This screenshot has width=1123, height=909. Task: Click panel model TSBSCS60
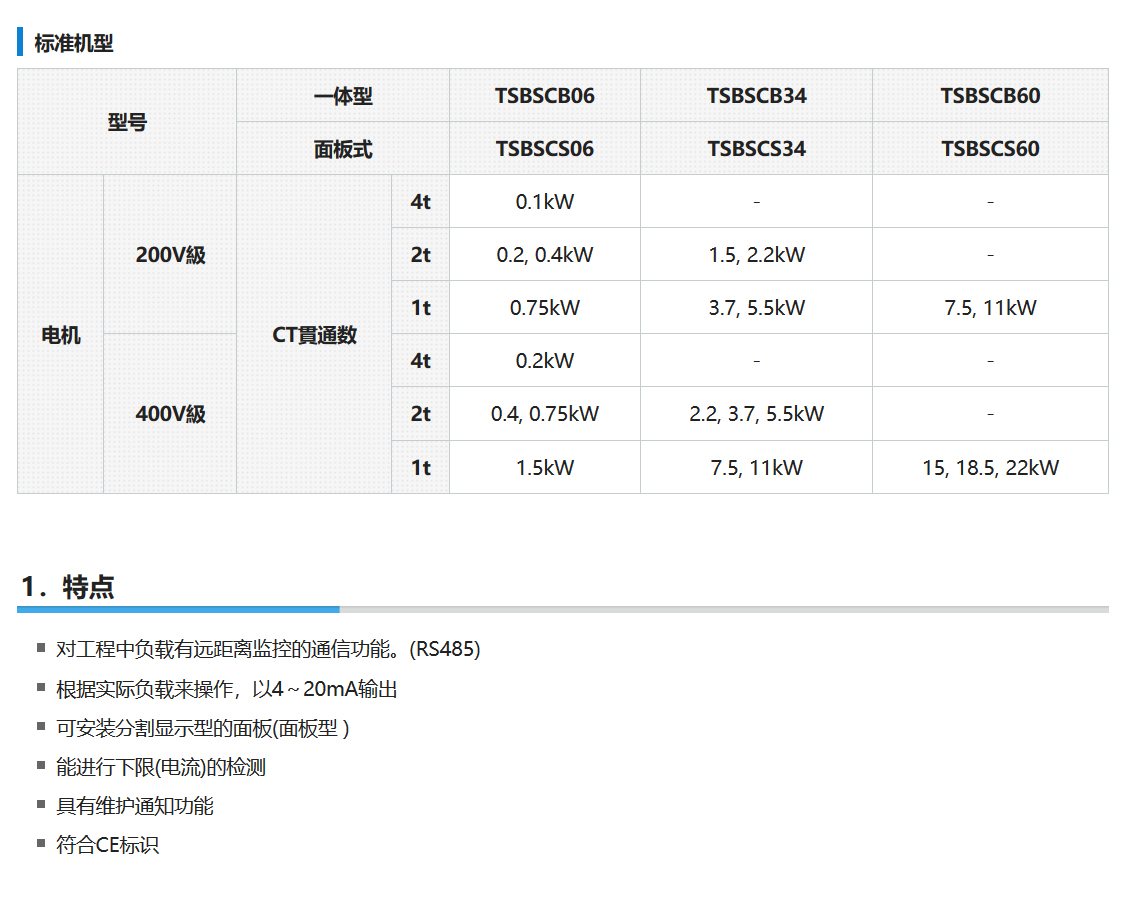coord(991,148)
